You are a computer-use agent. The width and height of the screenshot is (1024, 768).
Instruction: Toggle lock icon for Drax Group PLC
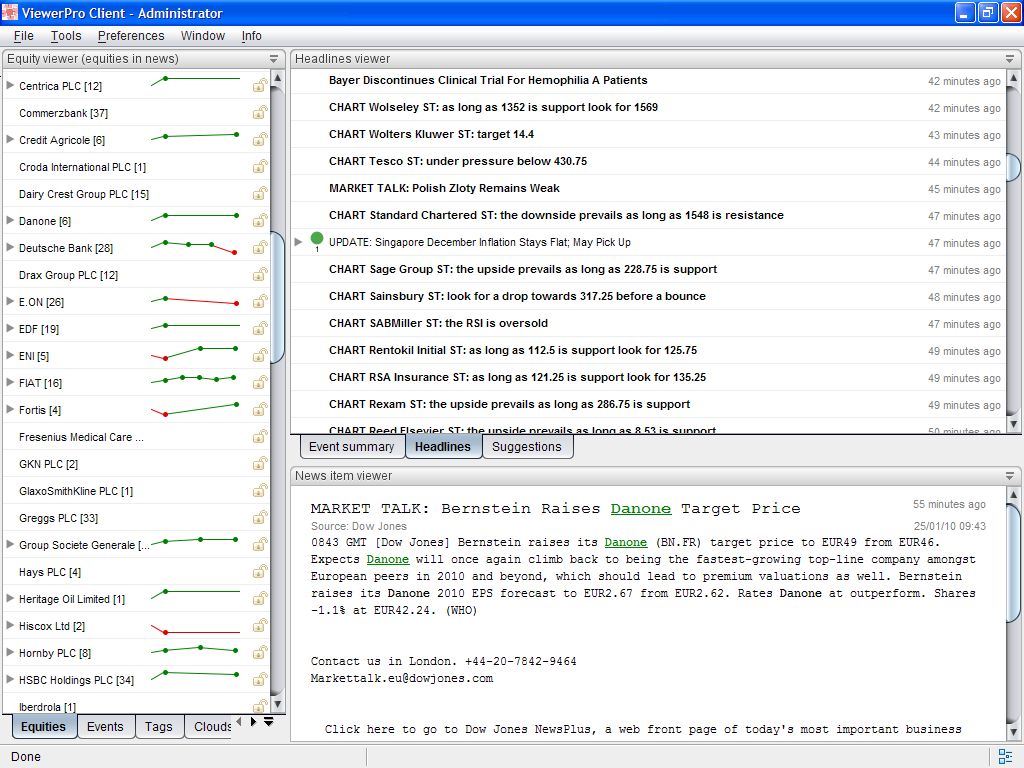pyautogui.click(x=260, y=274)
